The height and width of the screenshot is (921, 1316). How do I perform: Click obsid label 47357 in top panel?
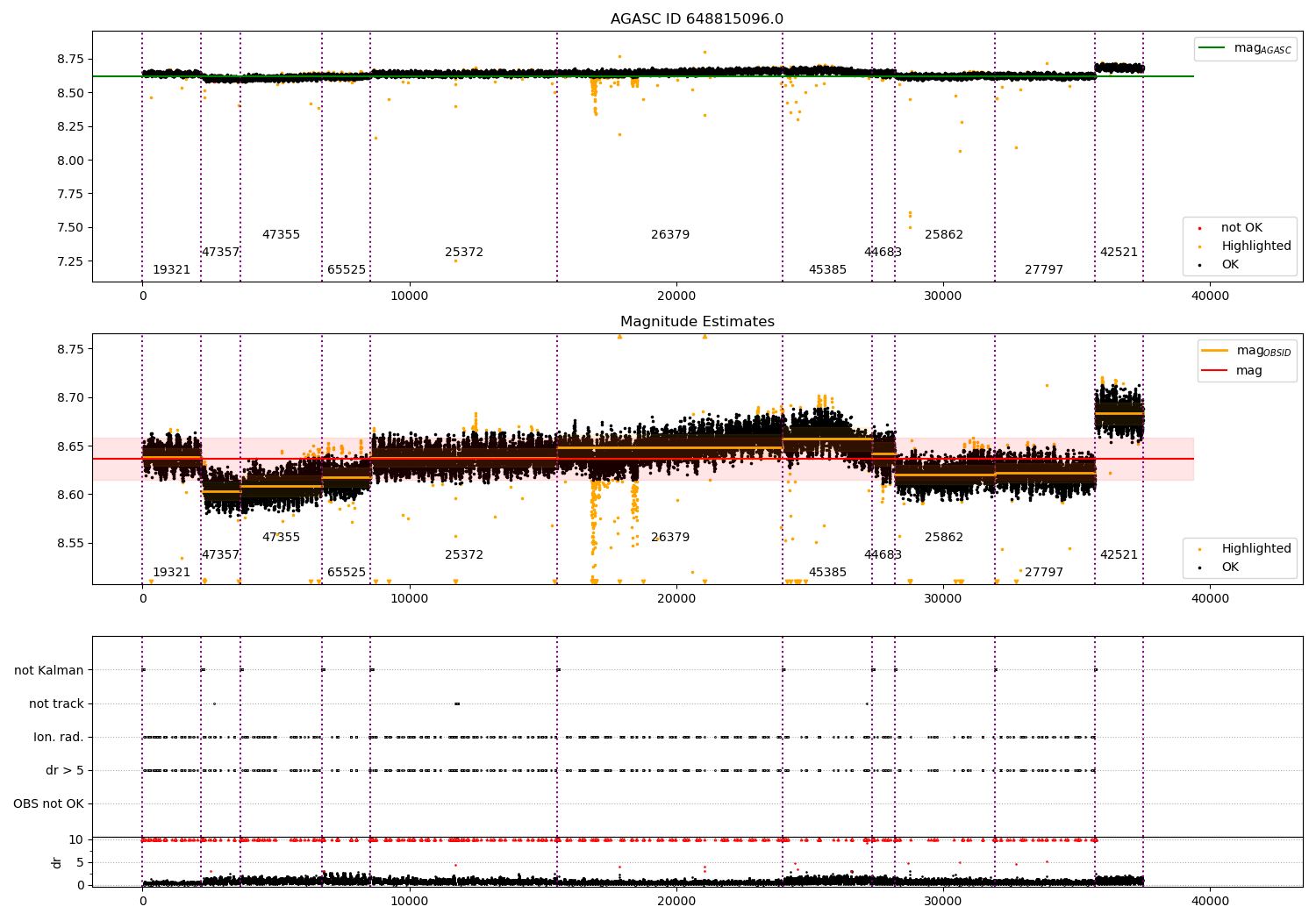click(220, 253)
